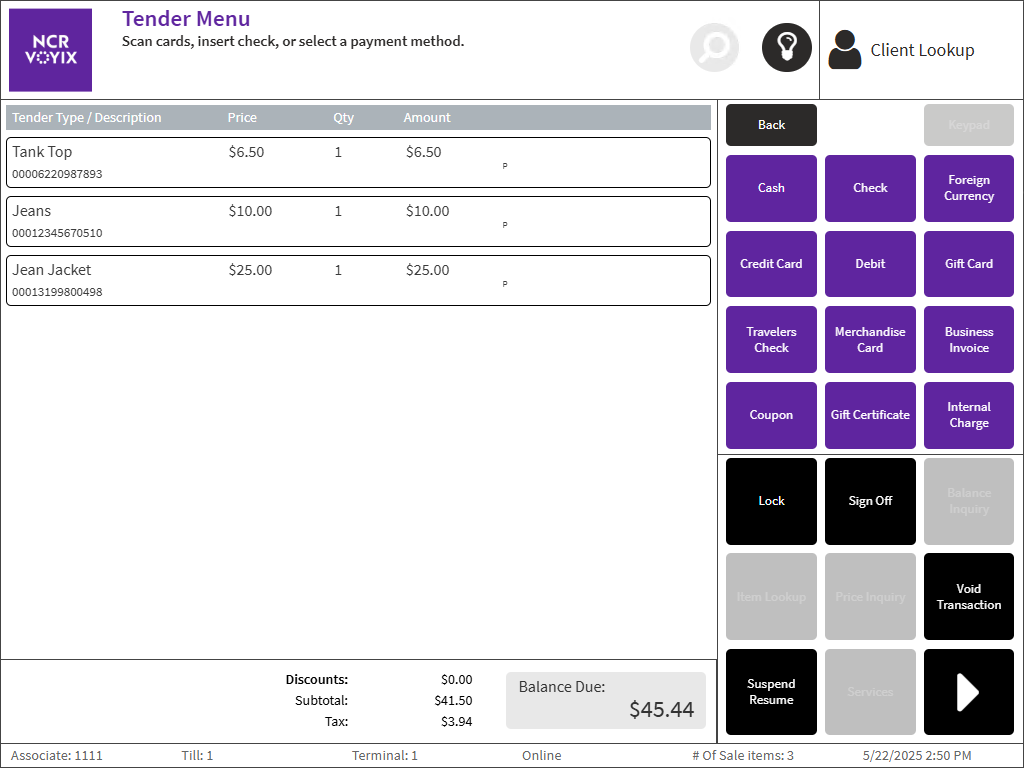Click the lightbulb help icon
This screenshot has width=1024, height=768.
[x=786, y=48]
